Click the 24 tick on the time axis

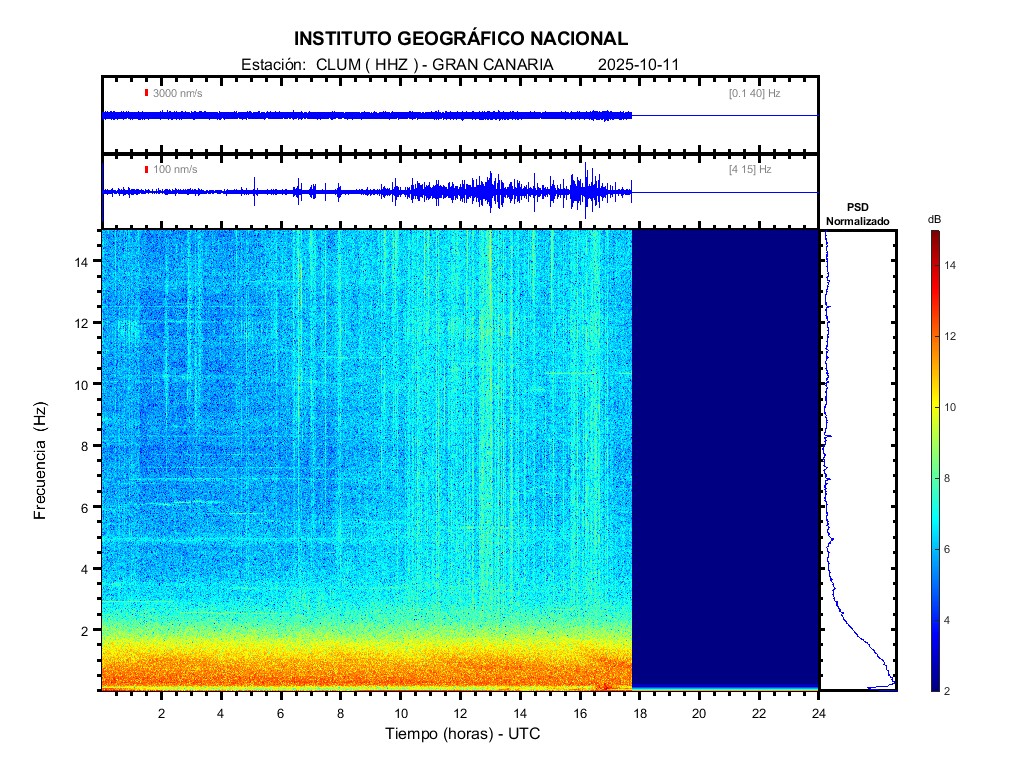click(818, 714)
